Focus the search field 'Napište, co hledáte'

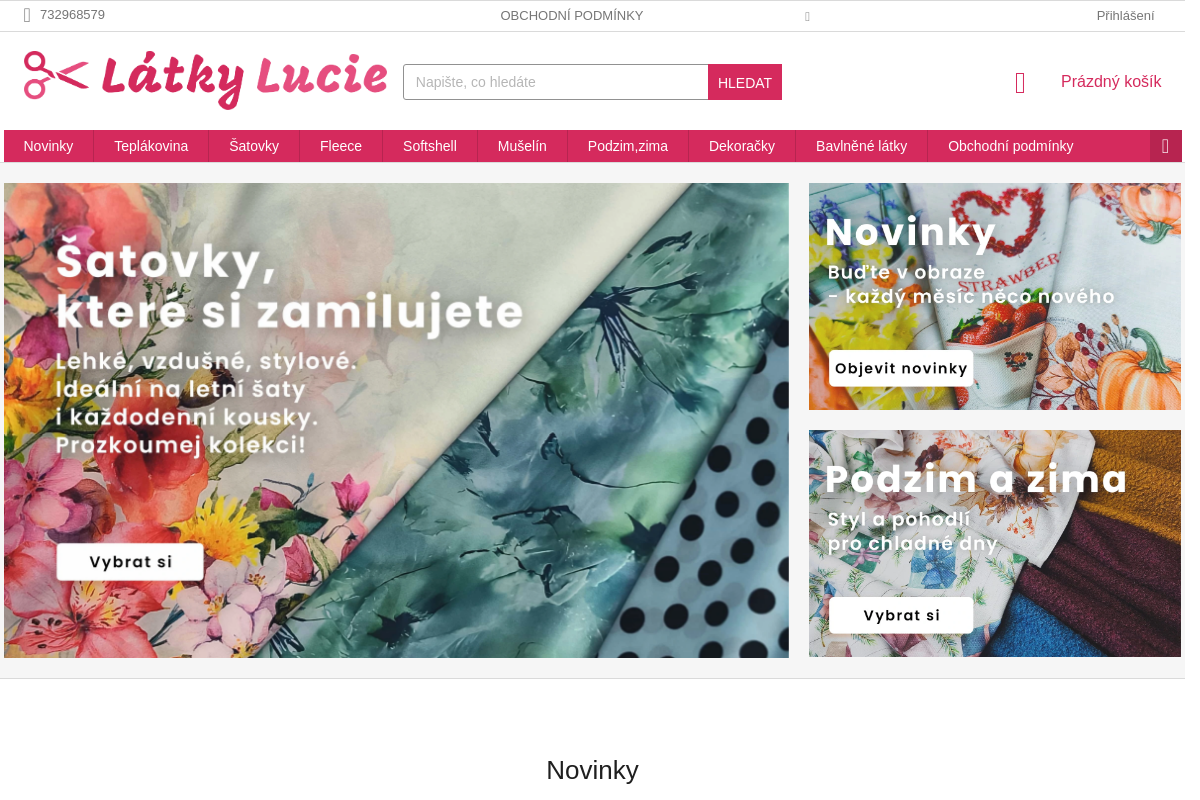[556, 82]
